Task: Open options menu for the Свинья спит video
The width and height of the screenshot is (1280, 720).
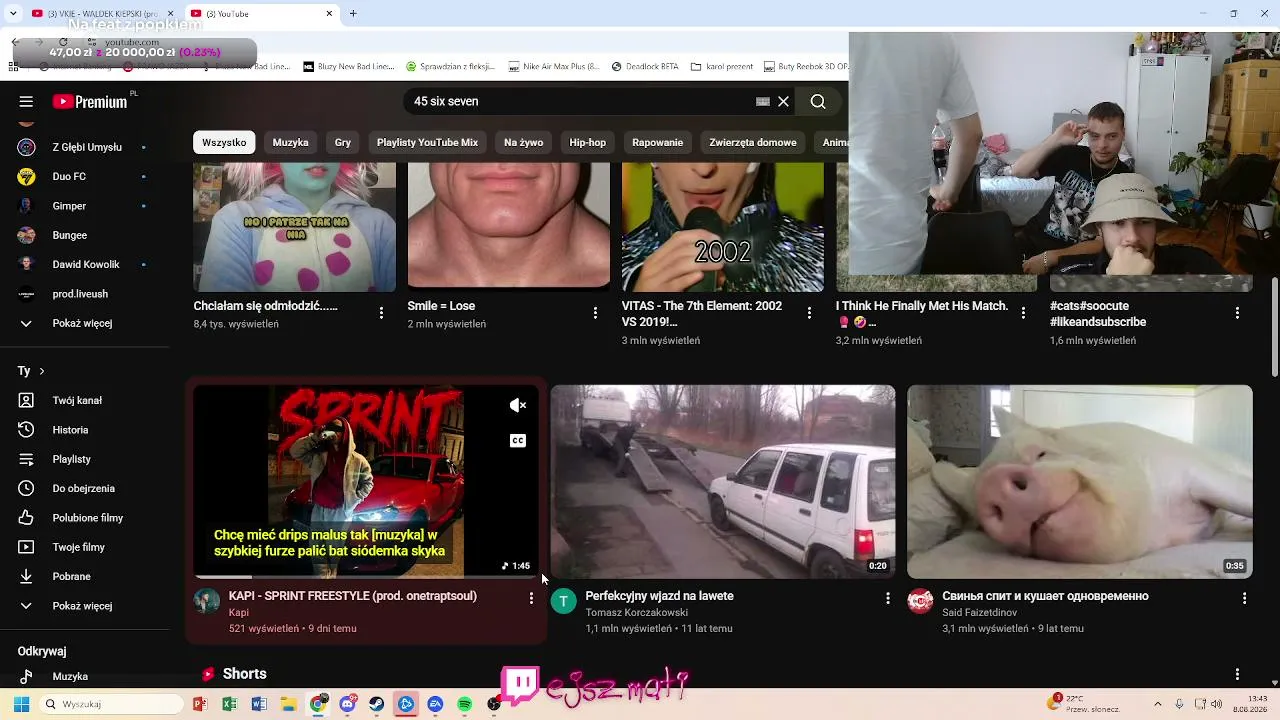Action: pos(1244,598)
